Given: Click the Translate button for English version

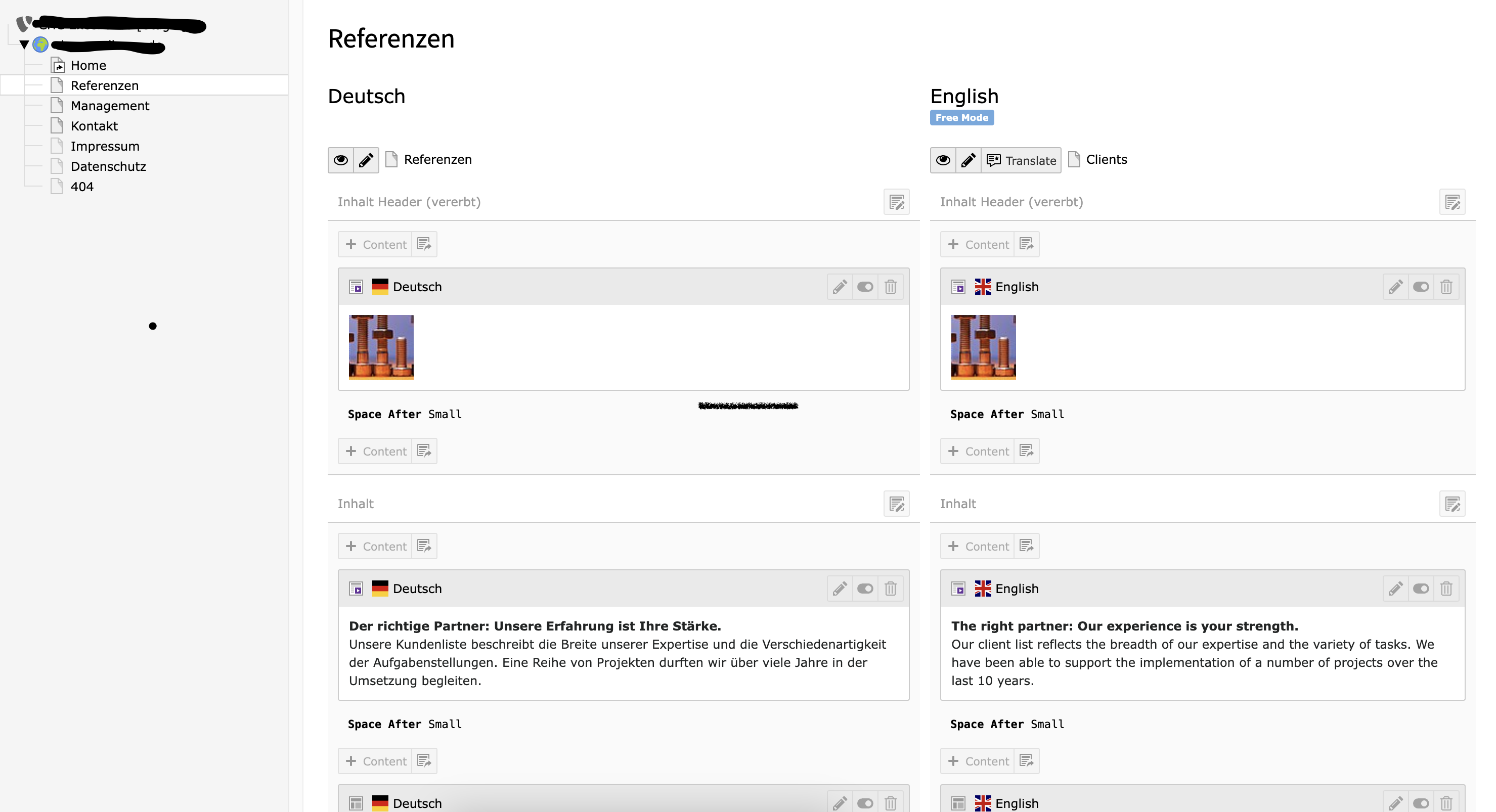Looking at the screenshot, I should pyautogui.click(x=1020, y=160).
